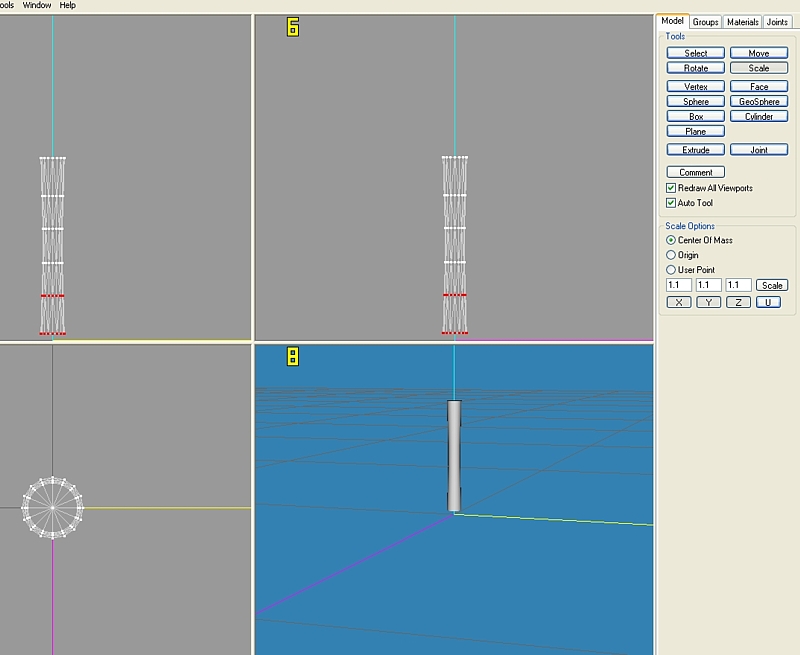
Task: Toggle the X axis scale button
Action: [x=679, y=302]
